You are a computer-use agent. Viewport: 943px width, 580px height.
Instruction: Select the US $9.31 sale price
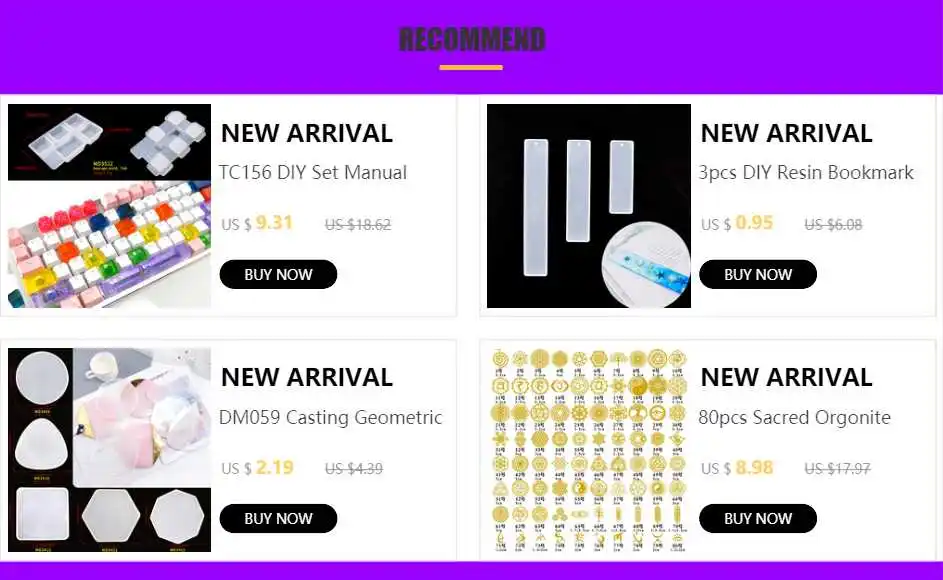point(257,223)
